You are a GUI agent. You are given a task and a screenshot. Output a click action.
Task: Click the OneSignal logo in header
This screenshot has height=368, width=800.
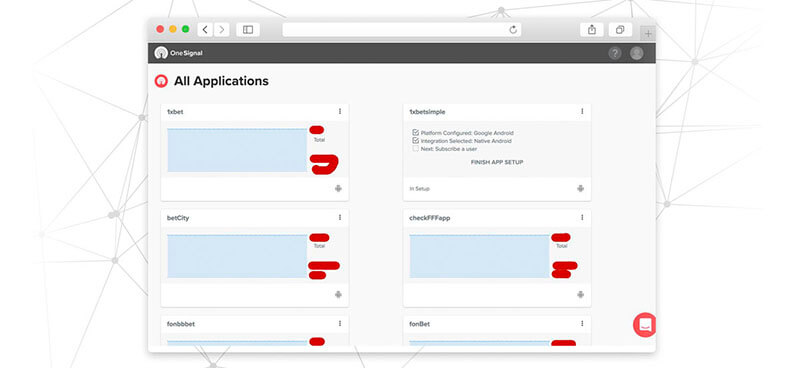pos(179,53)
